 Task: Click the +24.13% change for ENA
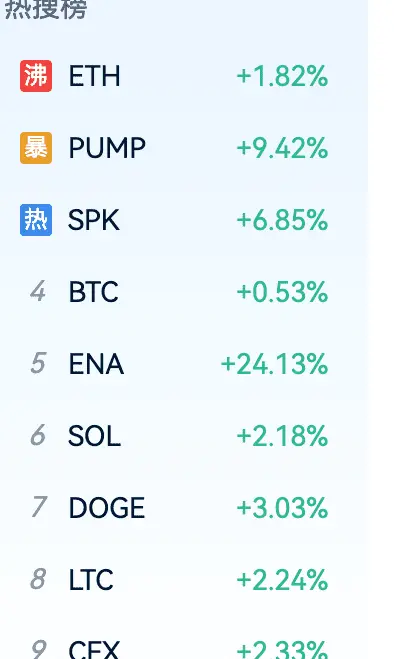(275, 364)
